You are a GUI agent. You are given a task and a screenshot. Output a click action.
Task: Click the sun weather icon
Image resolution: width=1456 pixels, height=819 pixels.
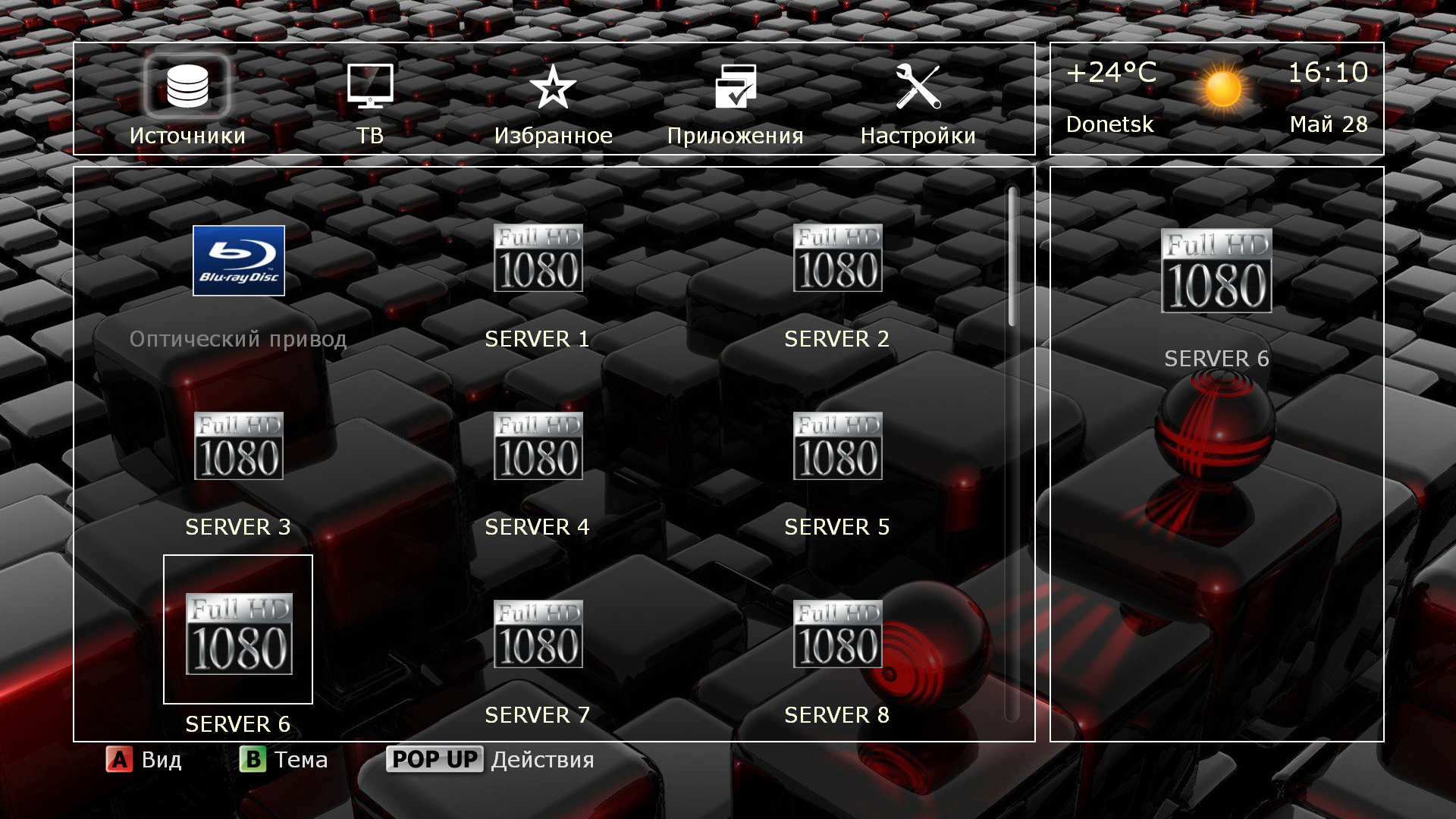(1222, 89)
